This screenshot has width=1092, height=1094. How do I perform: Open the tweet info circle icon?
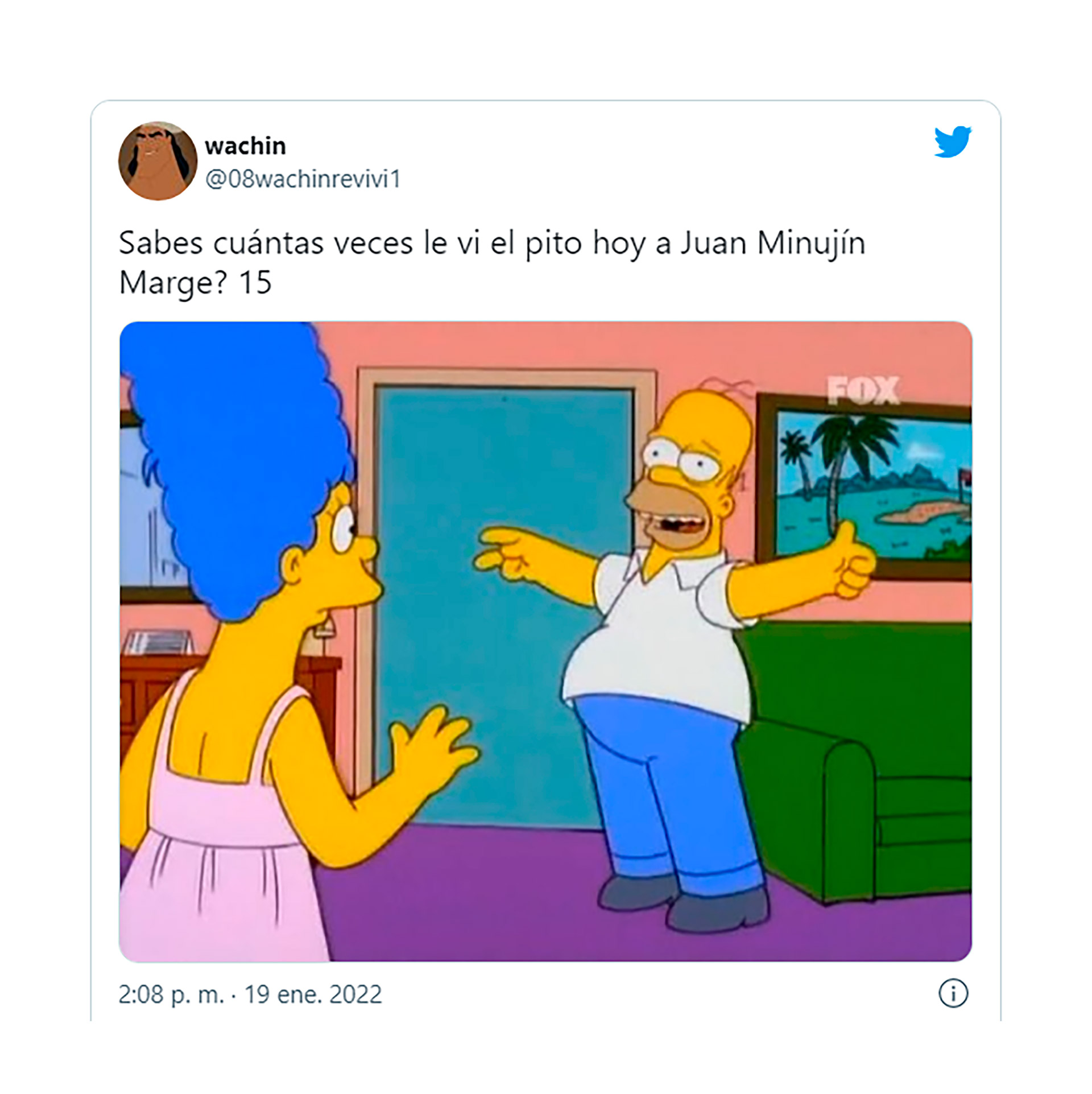(x=953, y=993)
